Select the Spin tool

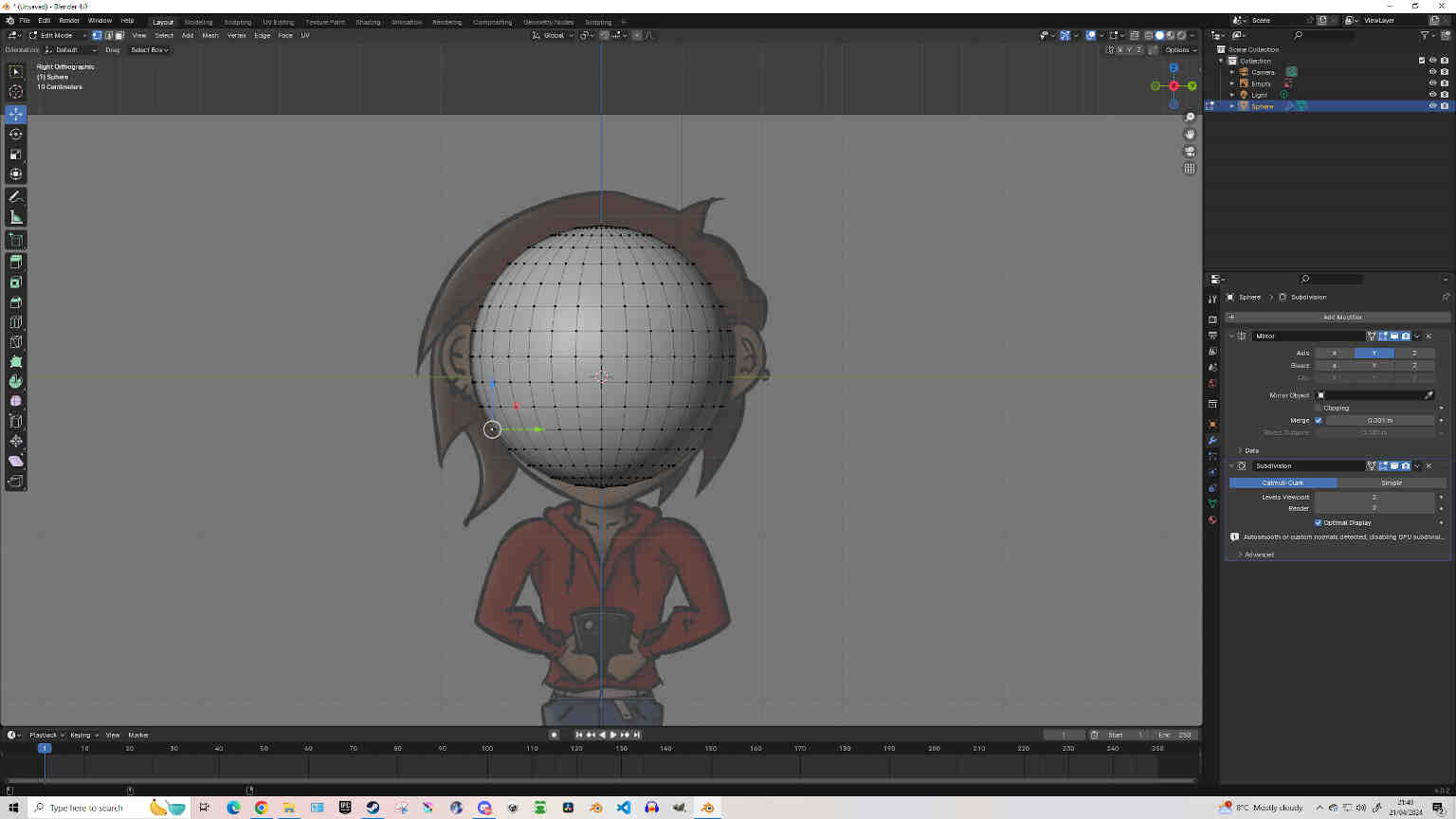(16, 382)
